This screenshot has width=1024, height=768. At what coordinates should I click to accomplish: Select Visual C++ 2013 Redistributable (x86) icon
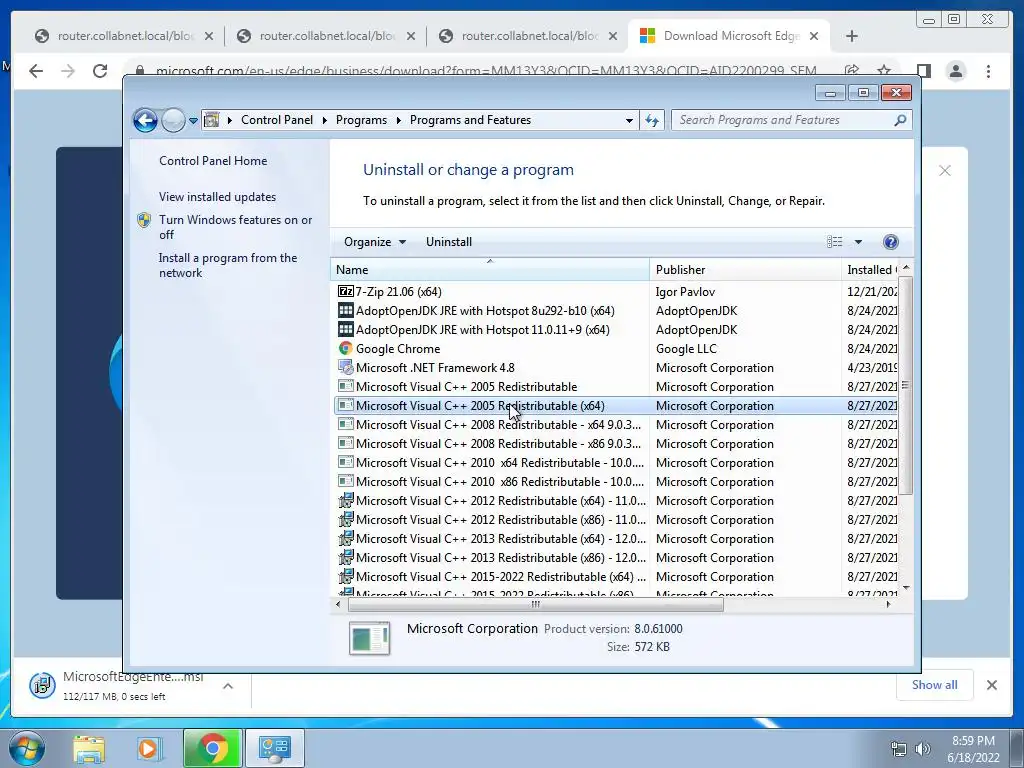345,557
